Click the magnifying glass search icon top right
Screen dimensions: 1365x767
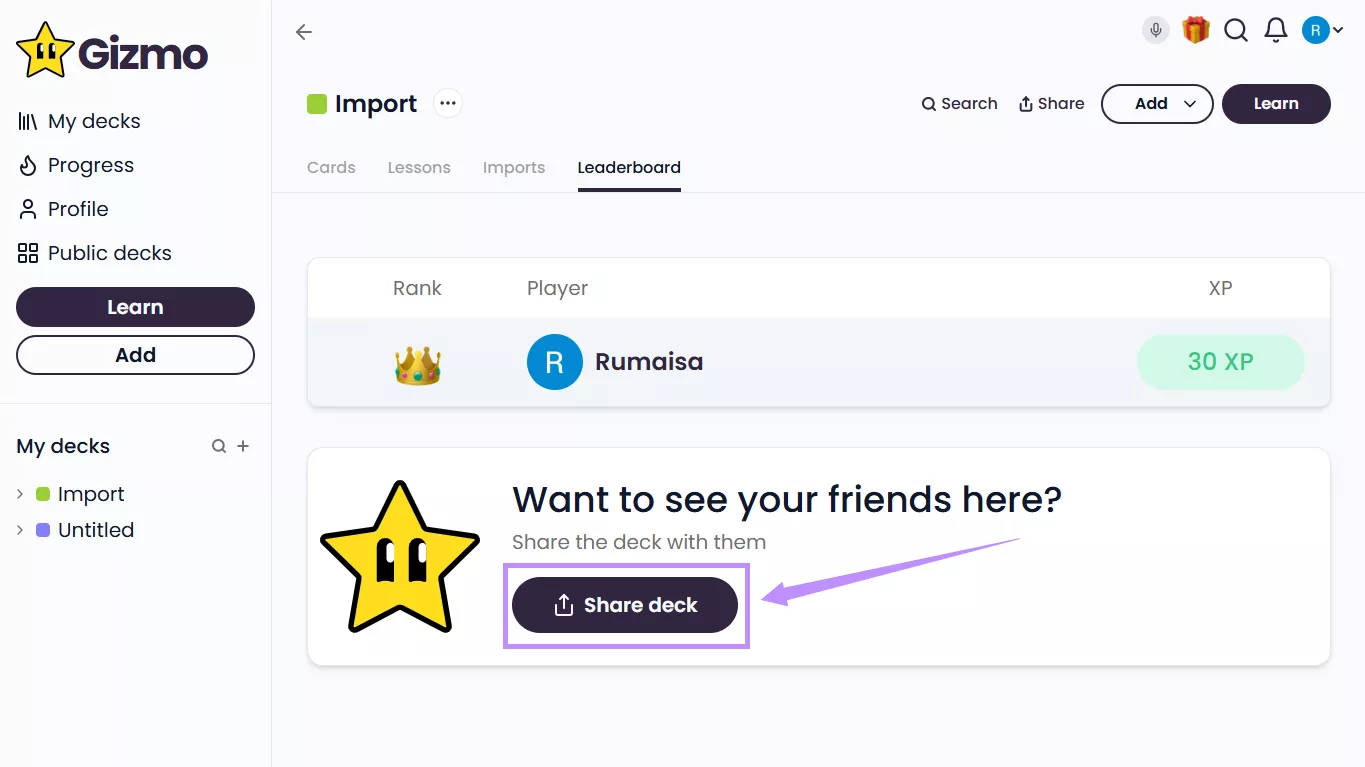(1235, 30)
